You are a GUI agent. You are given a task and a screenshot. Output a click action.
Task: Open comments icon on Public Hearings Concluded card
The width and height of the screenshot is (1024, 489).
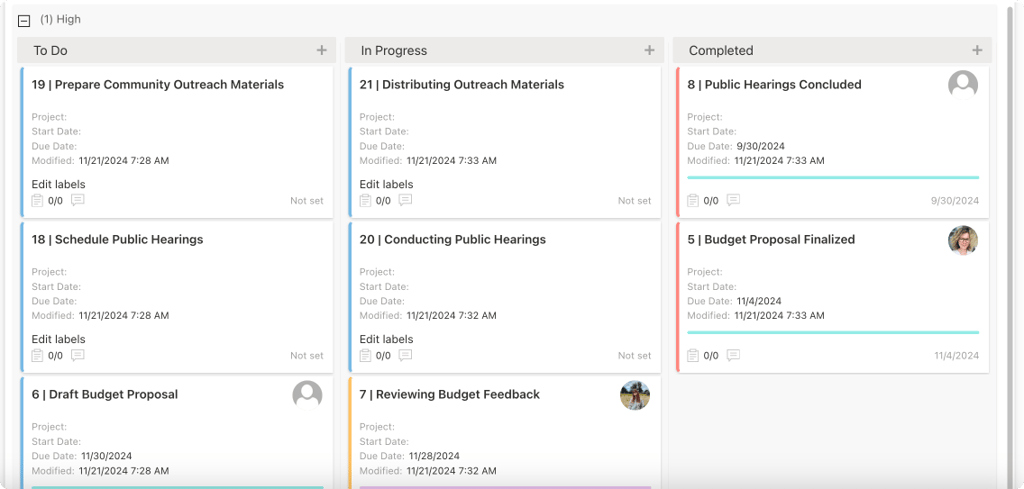pyautogui.click(x=733, y=200)
